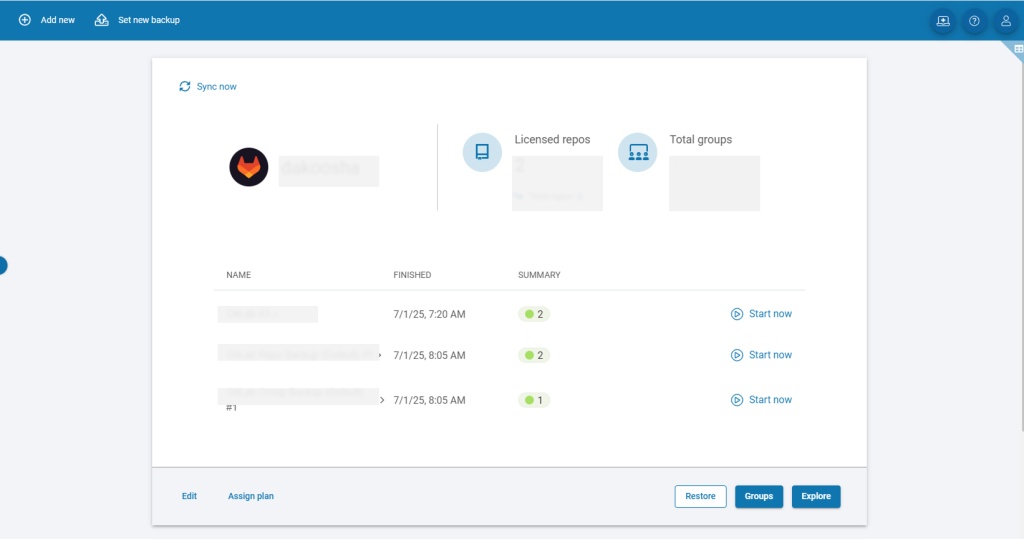The height and width of the screenshot is (539, 1024).
Task: Click the Explore button
Action: tap(816, 497)
